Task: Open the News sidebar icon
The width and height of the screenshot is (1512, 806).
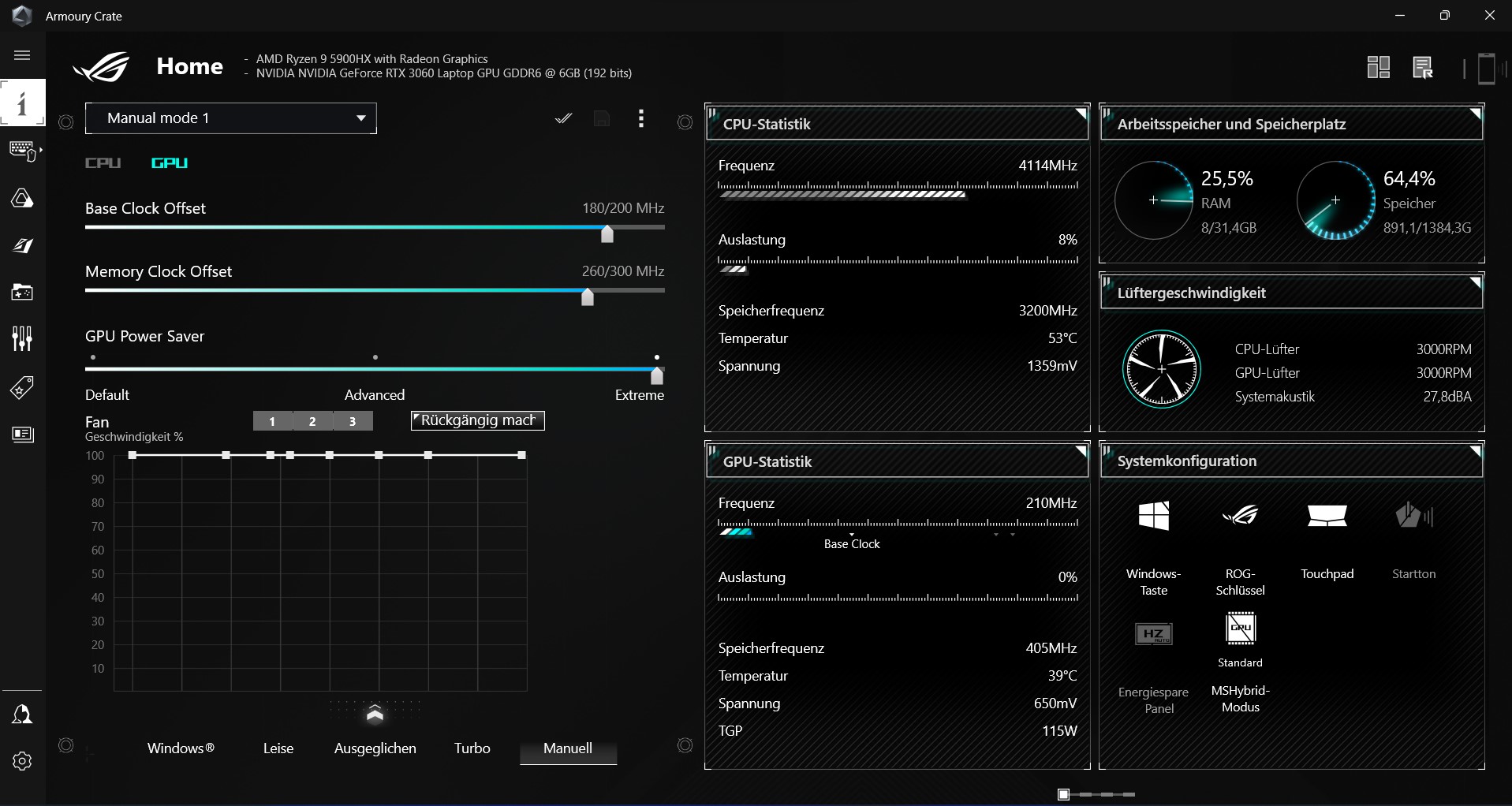Action: [23, 435]
